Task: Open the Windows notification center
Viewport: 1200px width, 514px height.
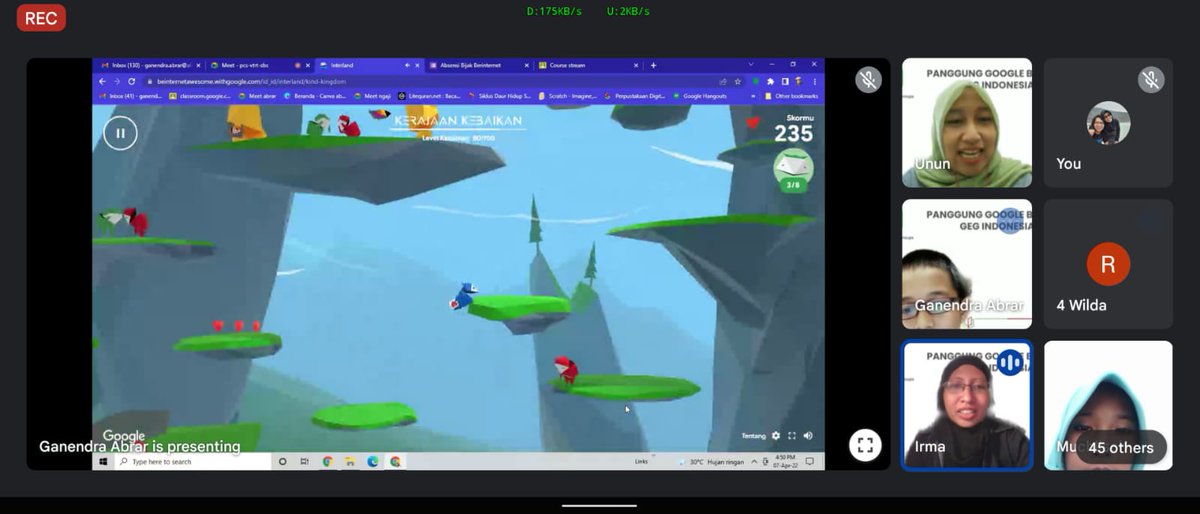Action: tap(811, 462)
